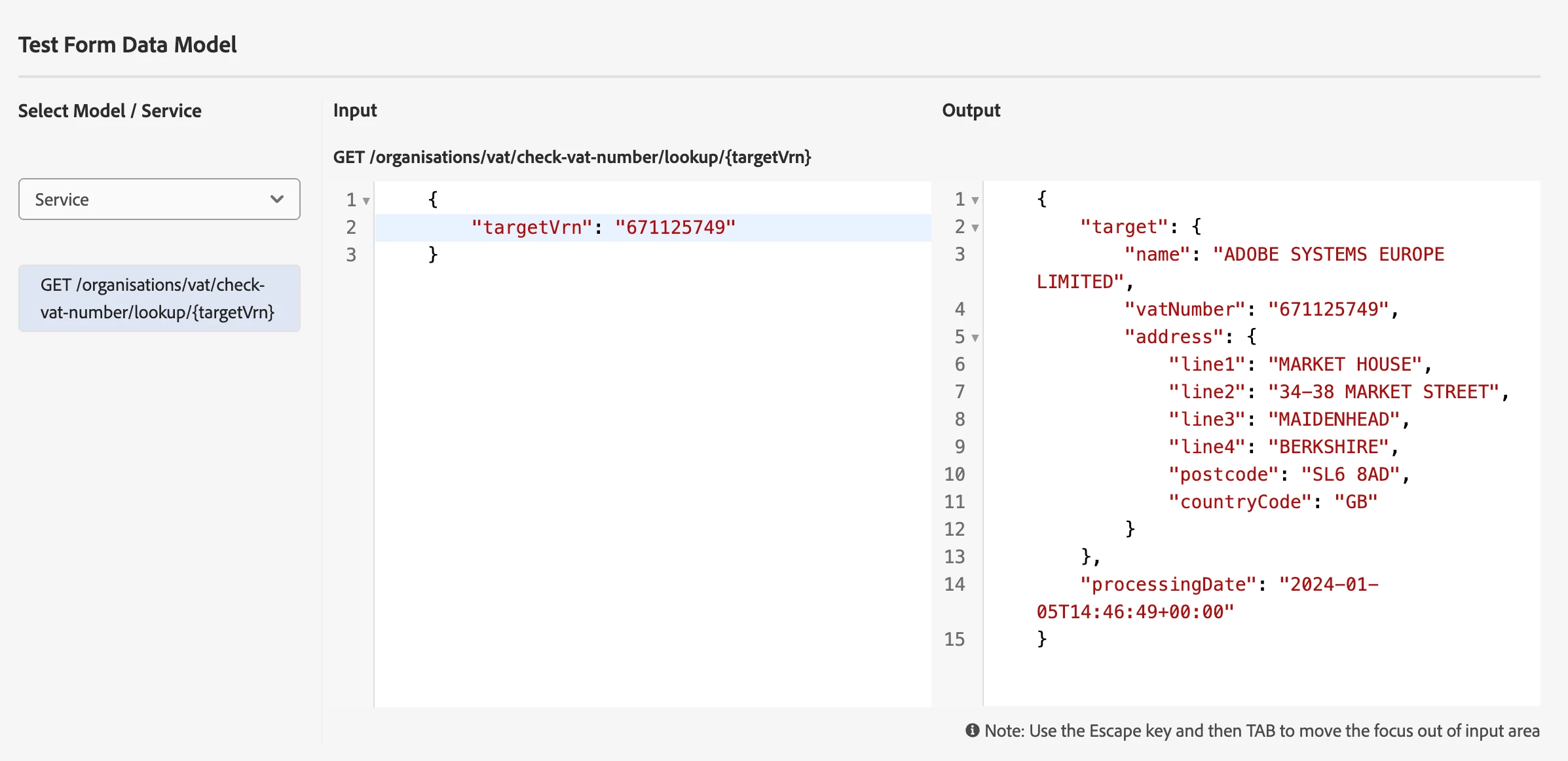Collapse the "target" object in output

pos(975,228)
